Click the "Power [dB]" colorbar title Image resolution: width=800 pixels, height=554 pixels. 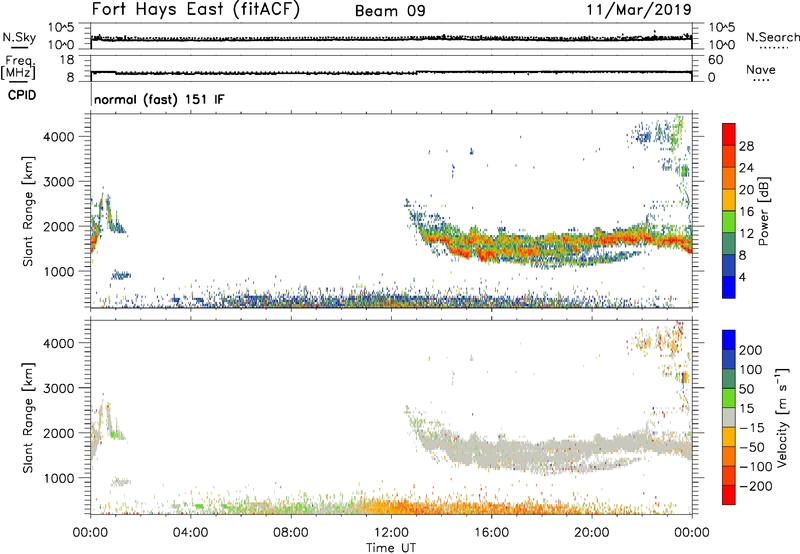(764, 211)
